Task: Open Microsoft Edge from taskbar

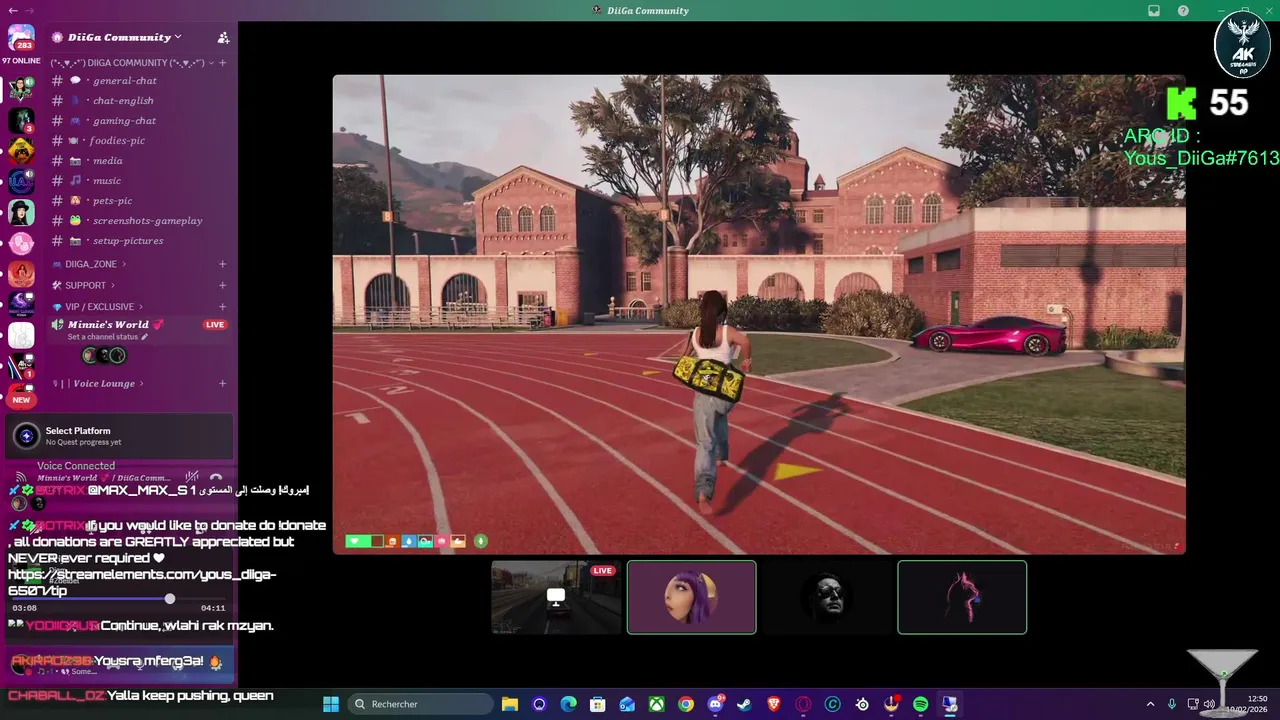Action: click(x=568, y=704)
